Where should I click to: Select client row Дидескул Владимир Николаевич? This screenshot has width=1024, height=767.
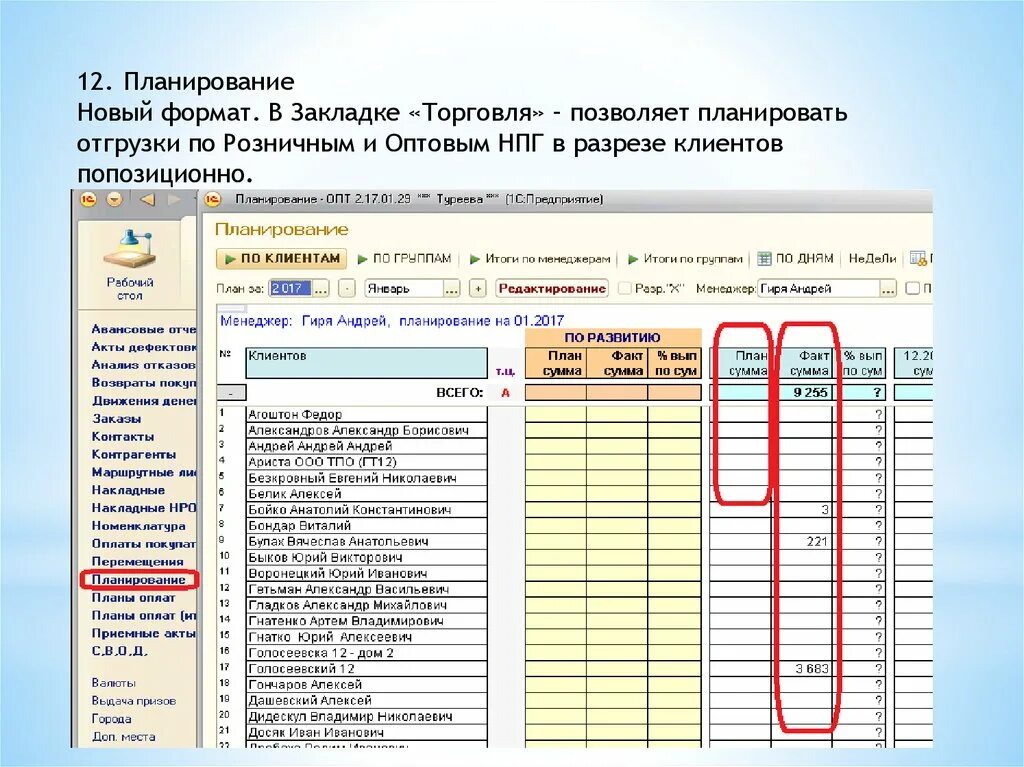[367, 717]
